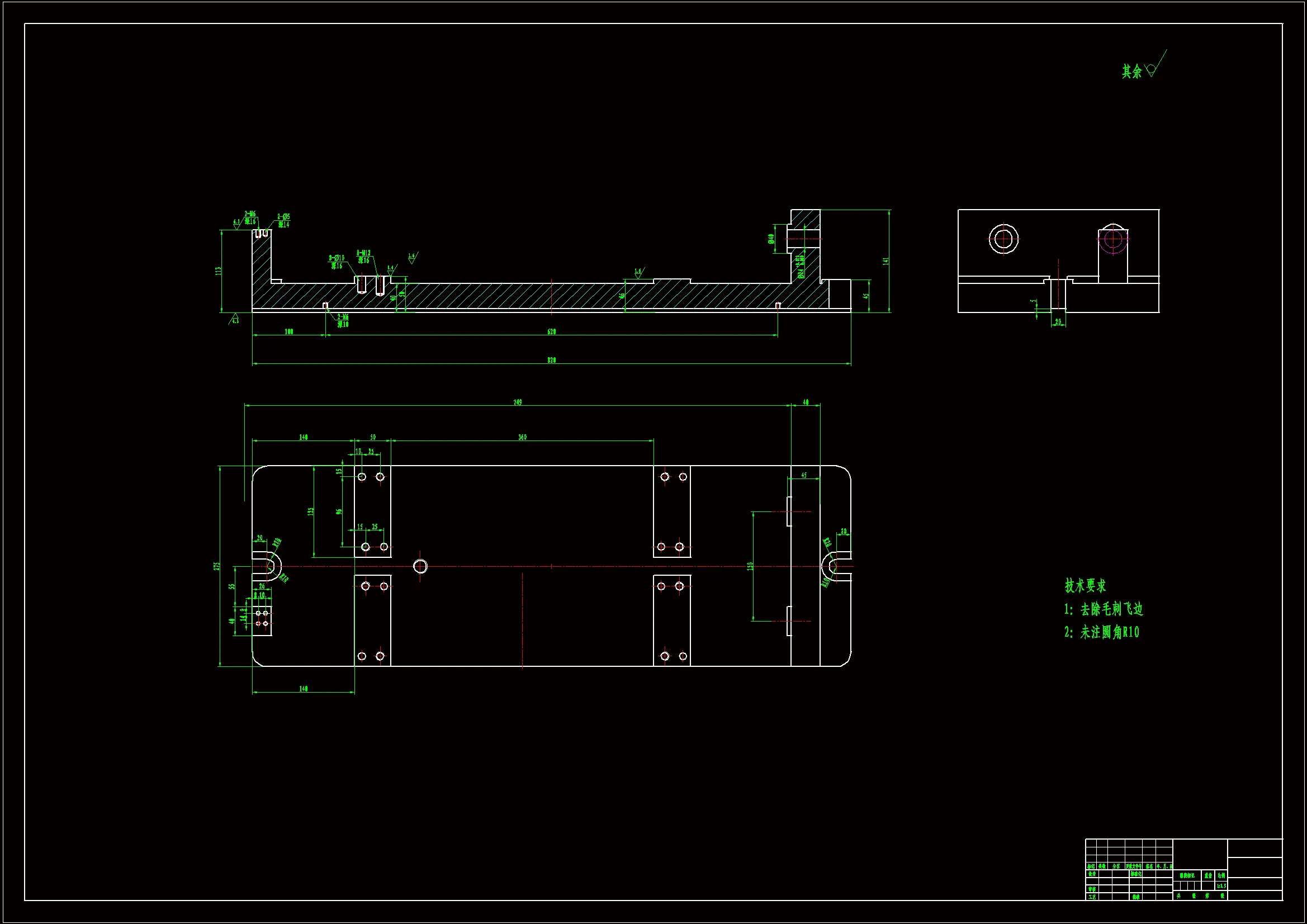Screen dimensions: 1307x924
Task: Click the 技术要求 heading text
Action: click(x=1085, y=585)
